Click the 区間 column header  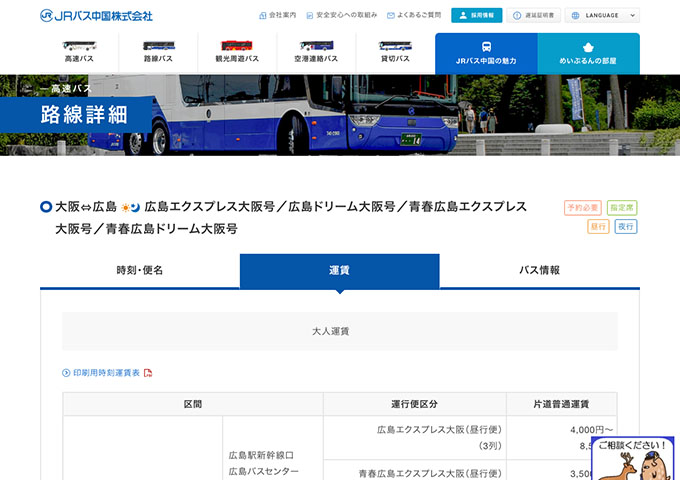[193, 404]
